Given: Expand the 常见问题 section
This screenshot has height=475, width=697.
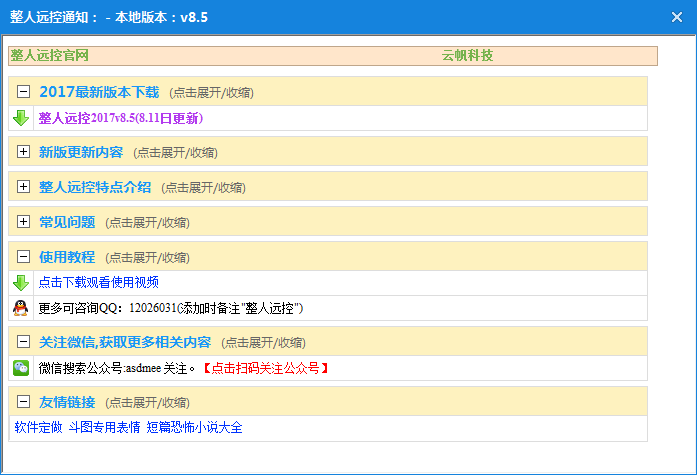Looking at the screenshot, I should point(24,222).
